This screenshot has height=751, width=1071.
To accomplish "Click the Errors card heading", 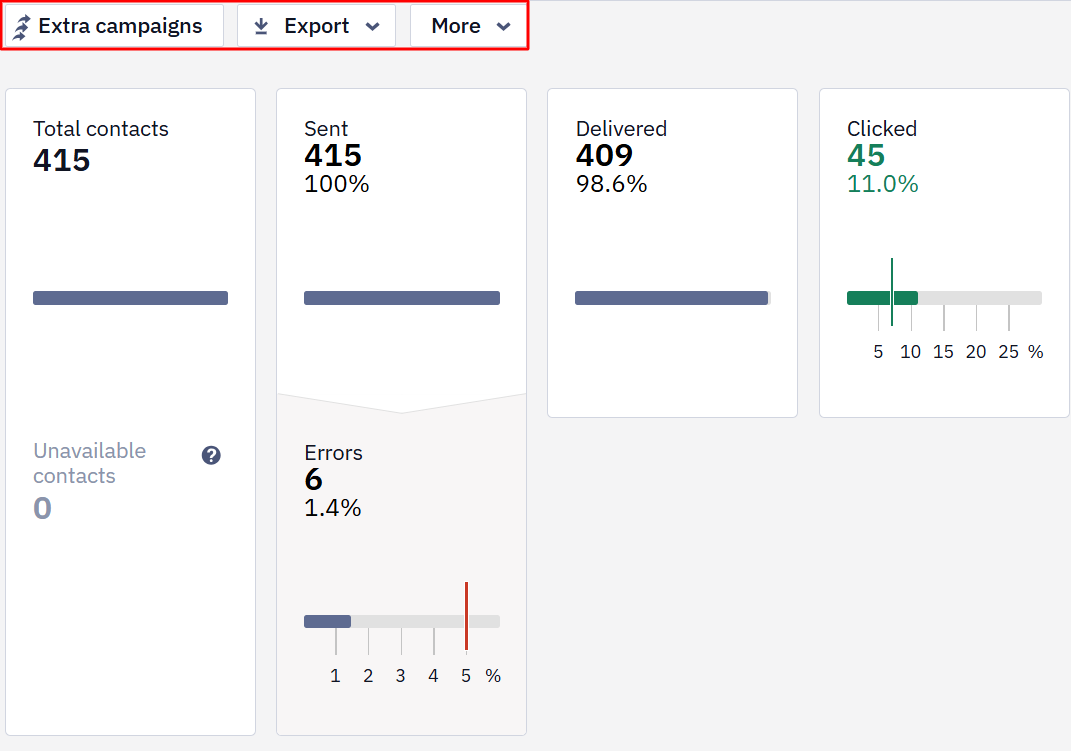I will [x=333, y=453].
